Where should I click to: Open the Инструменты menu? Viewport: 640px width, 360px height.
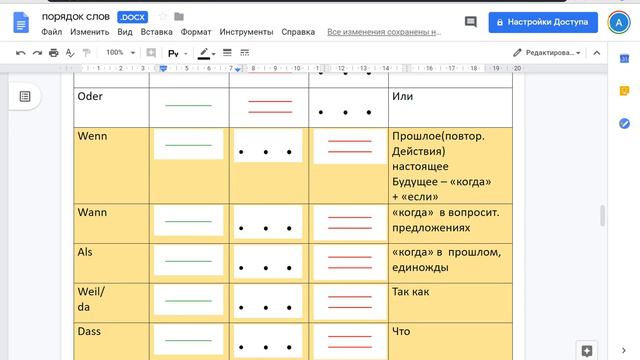click(x=246, y=32)
